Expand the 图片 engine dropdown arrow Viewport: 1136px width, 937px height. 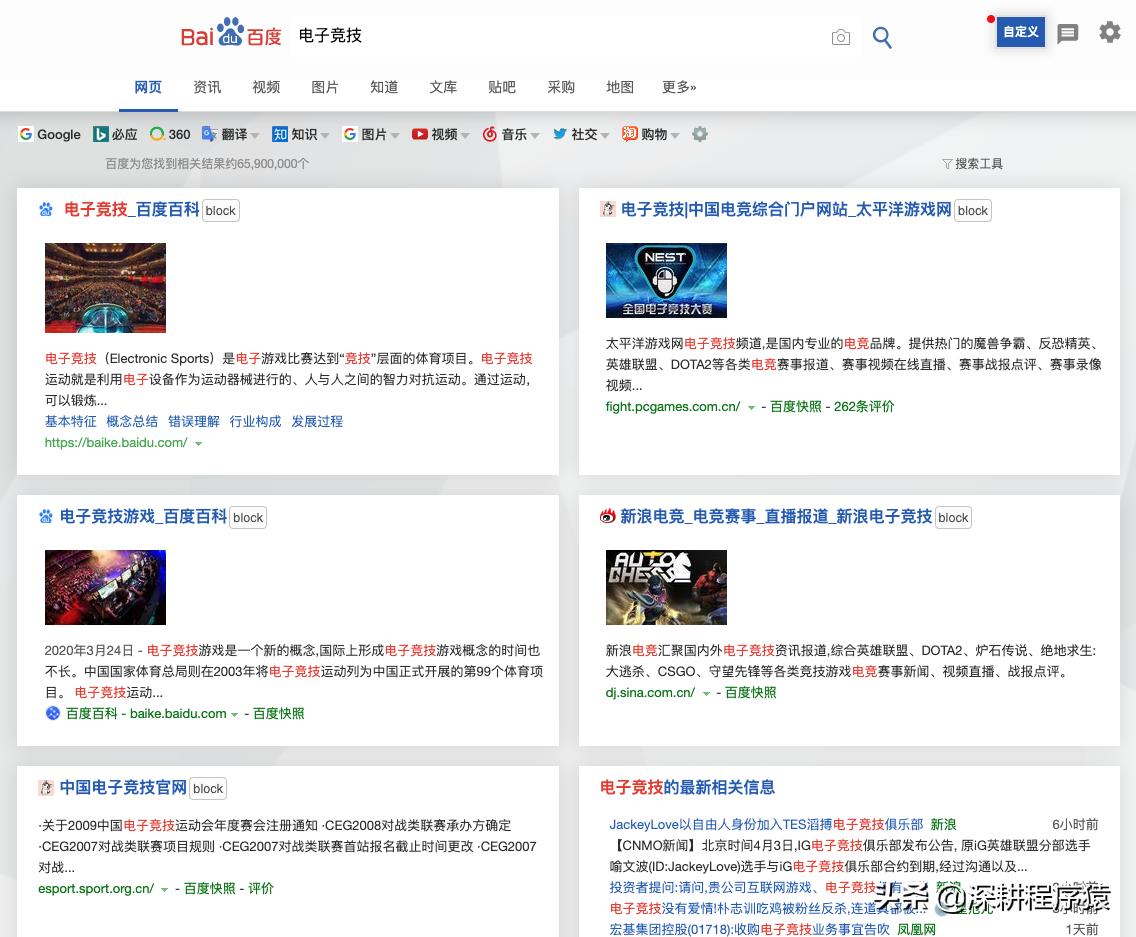[395, 136]
